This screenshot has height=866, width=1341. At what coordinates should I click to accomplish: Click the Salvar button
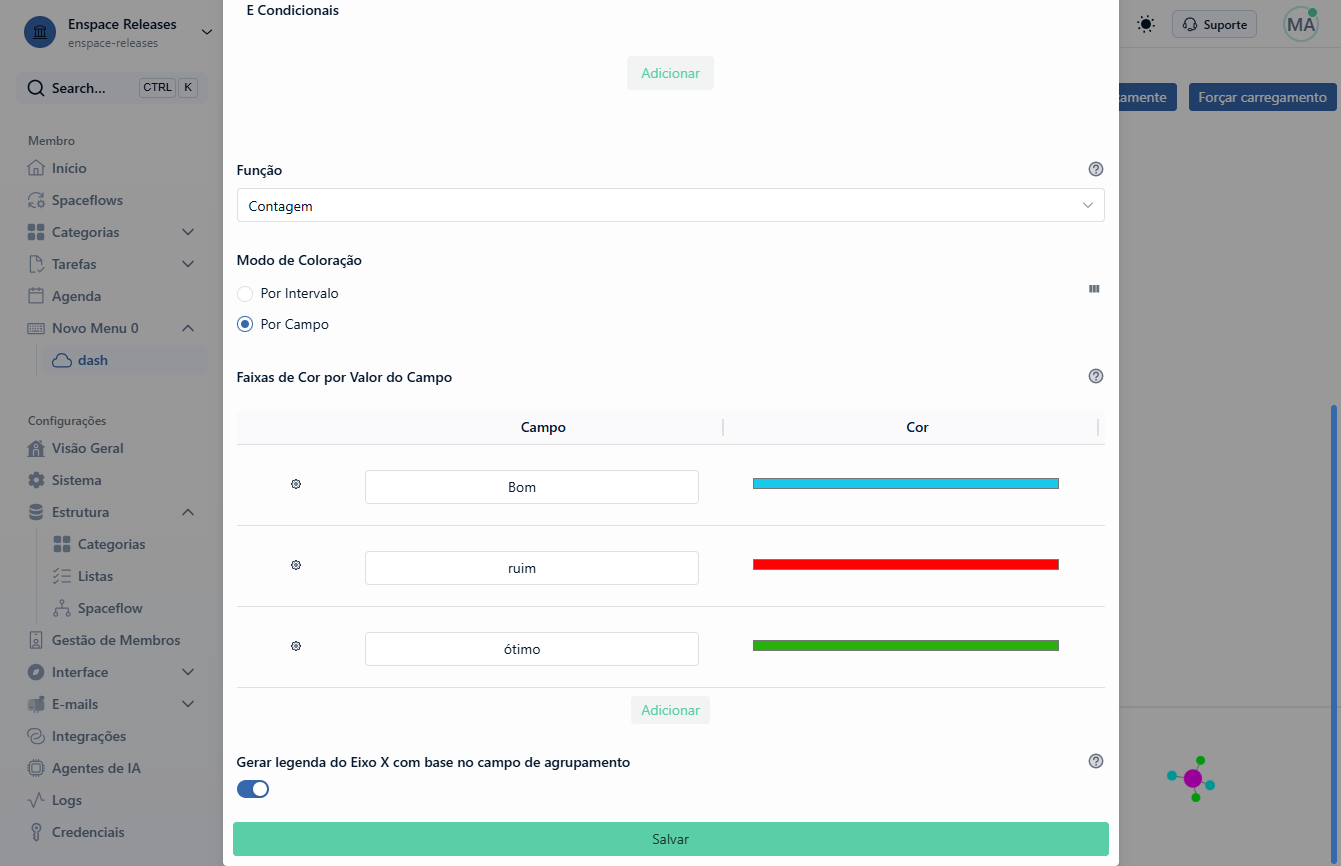671,839
